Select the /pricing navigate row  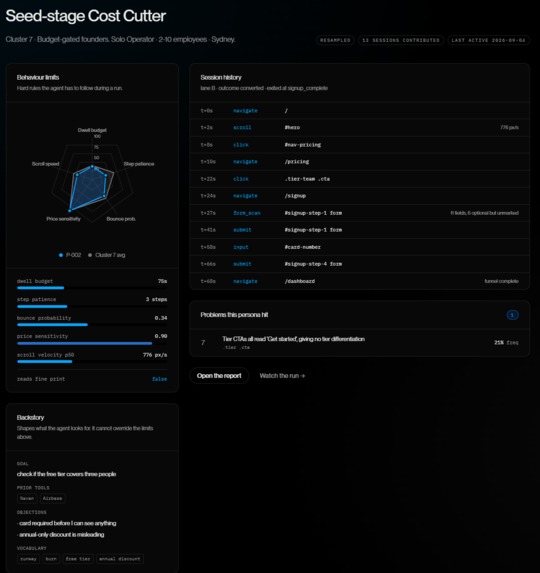pos(360,162)
